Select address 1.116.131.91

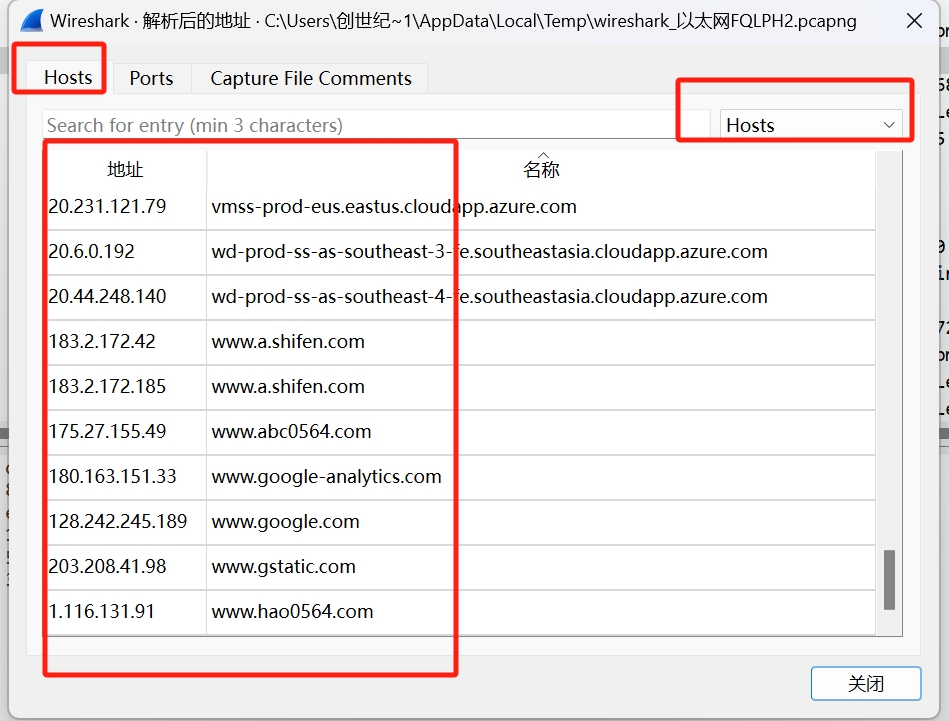tap(102, 611)
